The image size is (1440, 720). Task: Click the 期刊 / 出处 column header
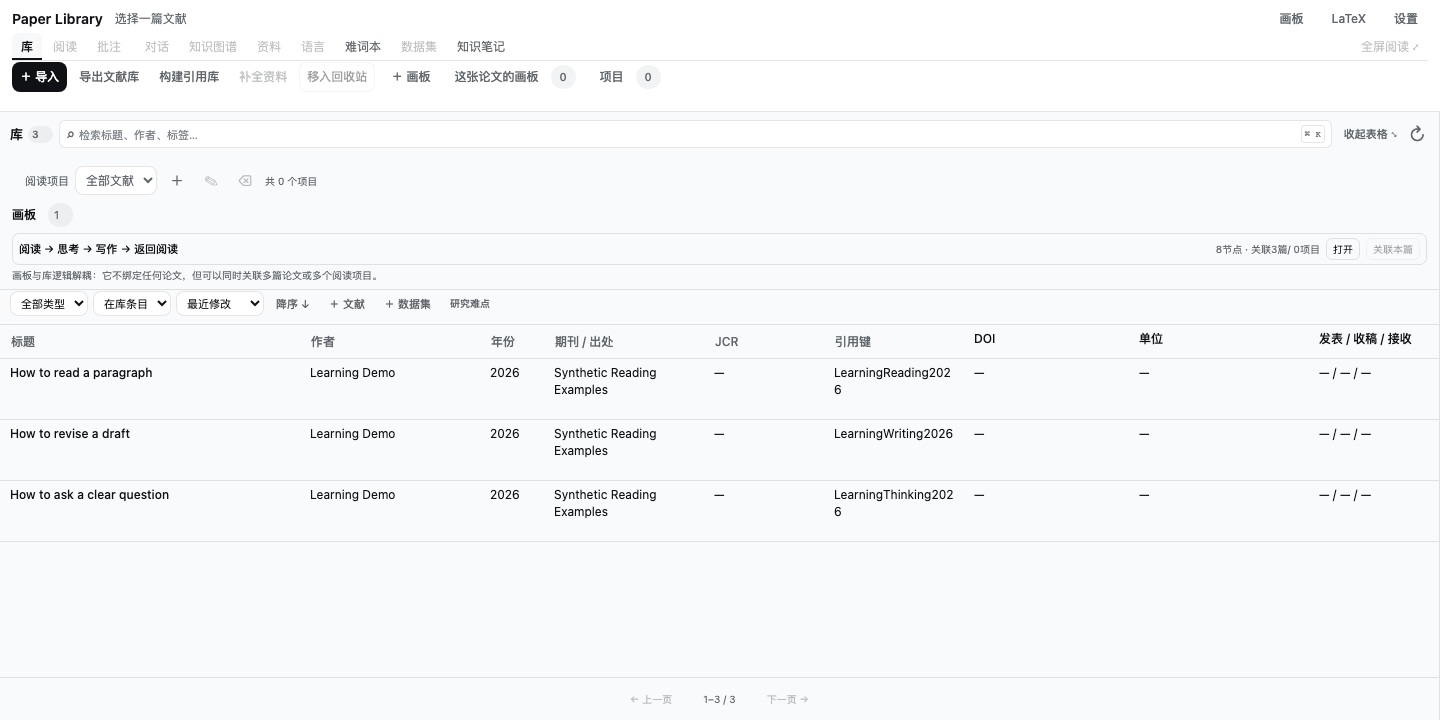584,342
